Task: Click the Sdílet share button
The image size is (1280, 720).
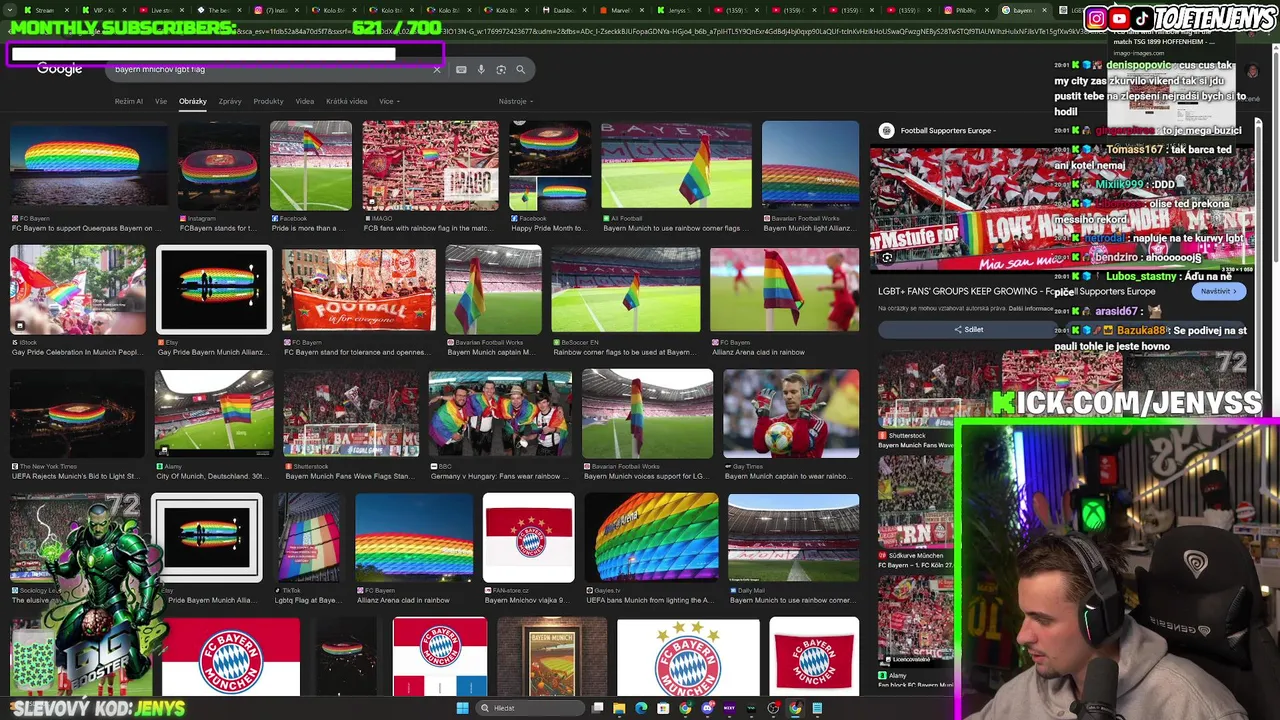Action: [x=968, y=329]
